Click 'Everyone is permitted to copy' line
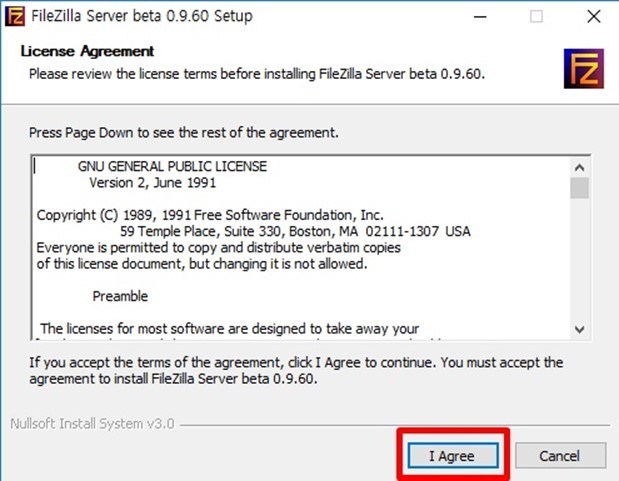 coord(218,248)
